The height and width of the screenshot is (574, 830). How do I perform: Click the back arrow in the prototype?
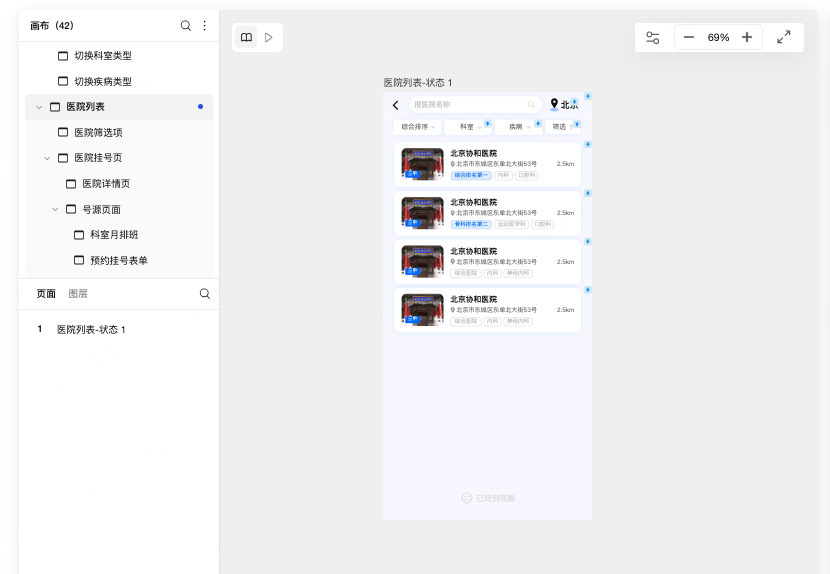[x=395, y=105]
